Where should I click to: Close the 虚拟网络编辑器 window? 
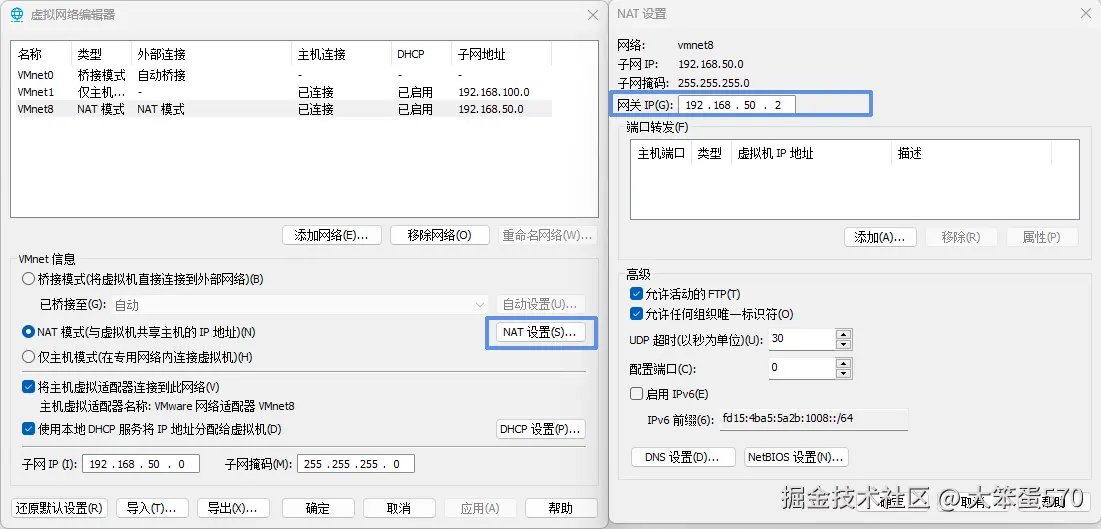pos(594,15)
